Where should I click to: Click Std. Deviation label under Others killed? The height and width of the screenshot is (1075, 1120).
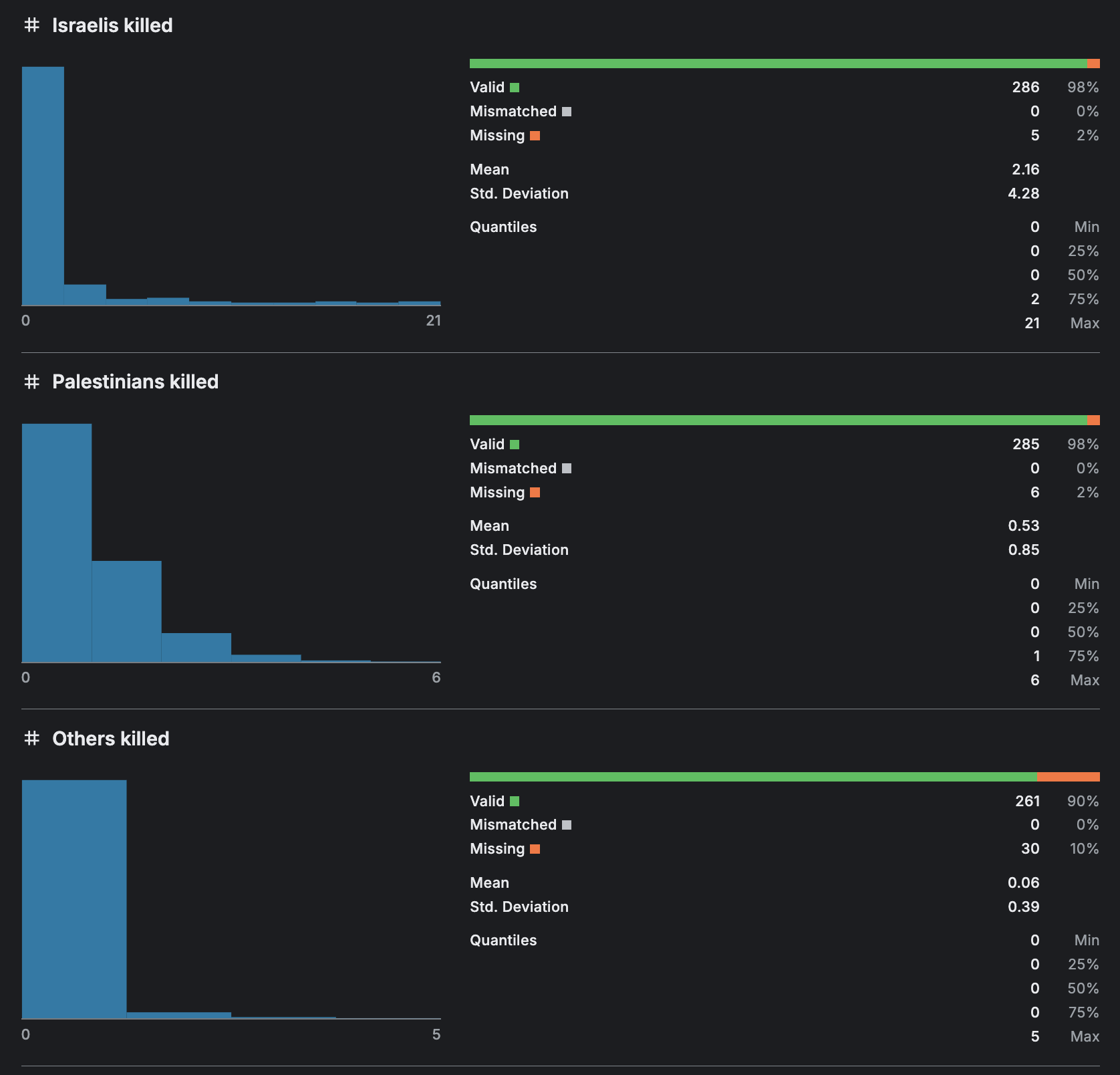click(519, 907)
